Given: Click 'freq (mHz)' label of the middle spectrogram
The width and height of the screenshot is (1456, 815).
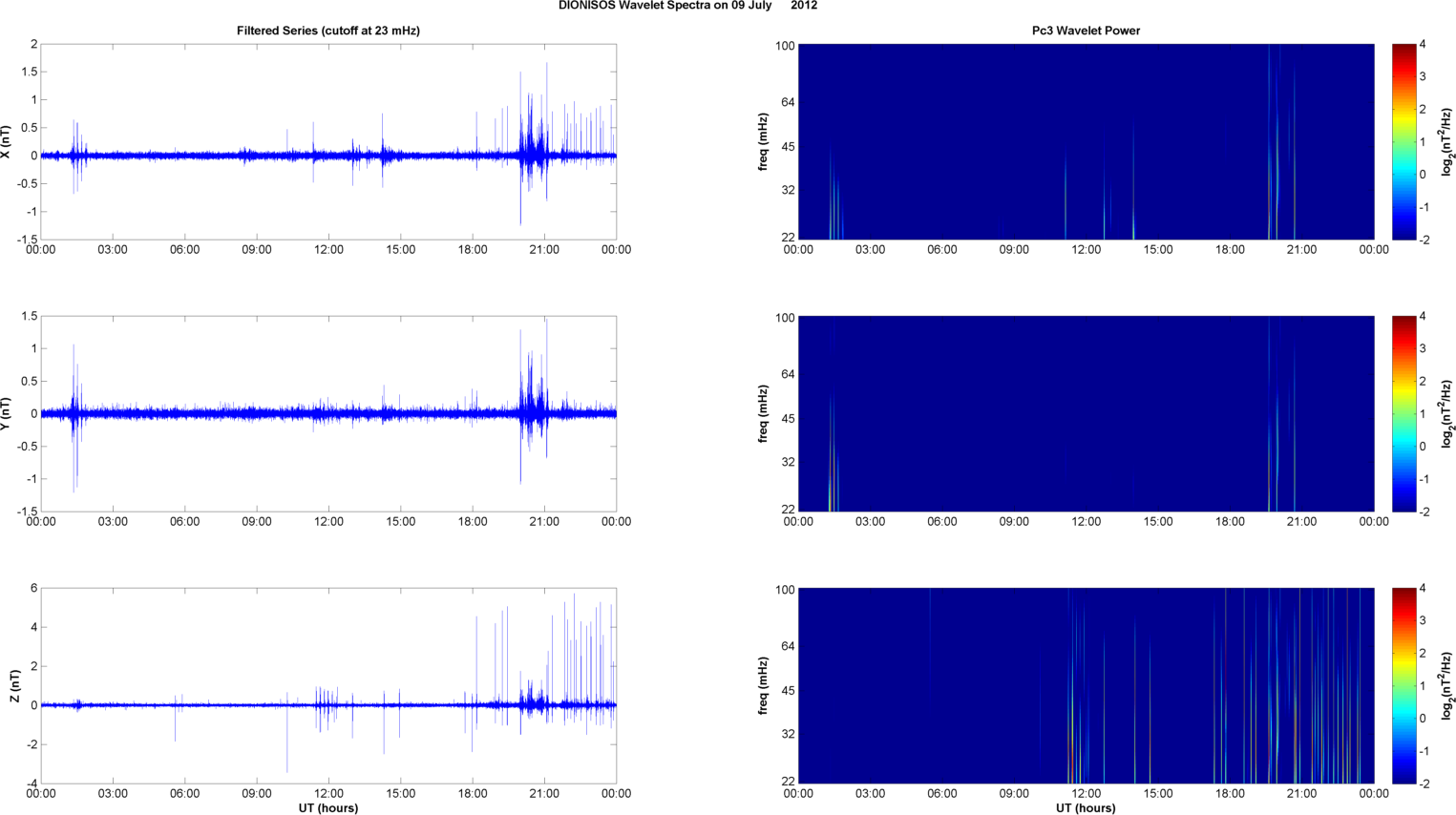Looking at the screenshot, I should click(764, 414).
